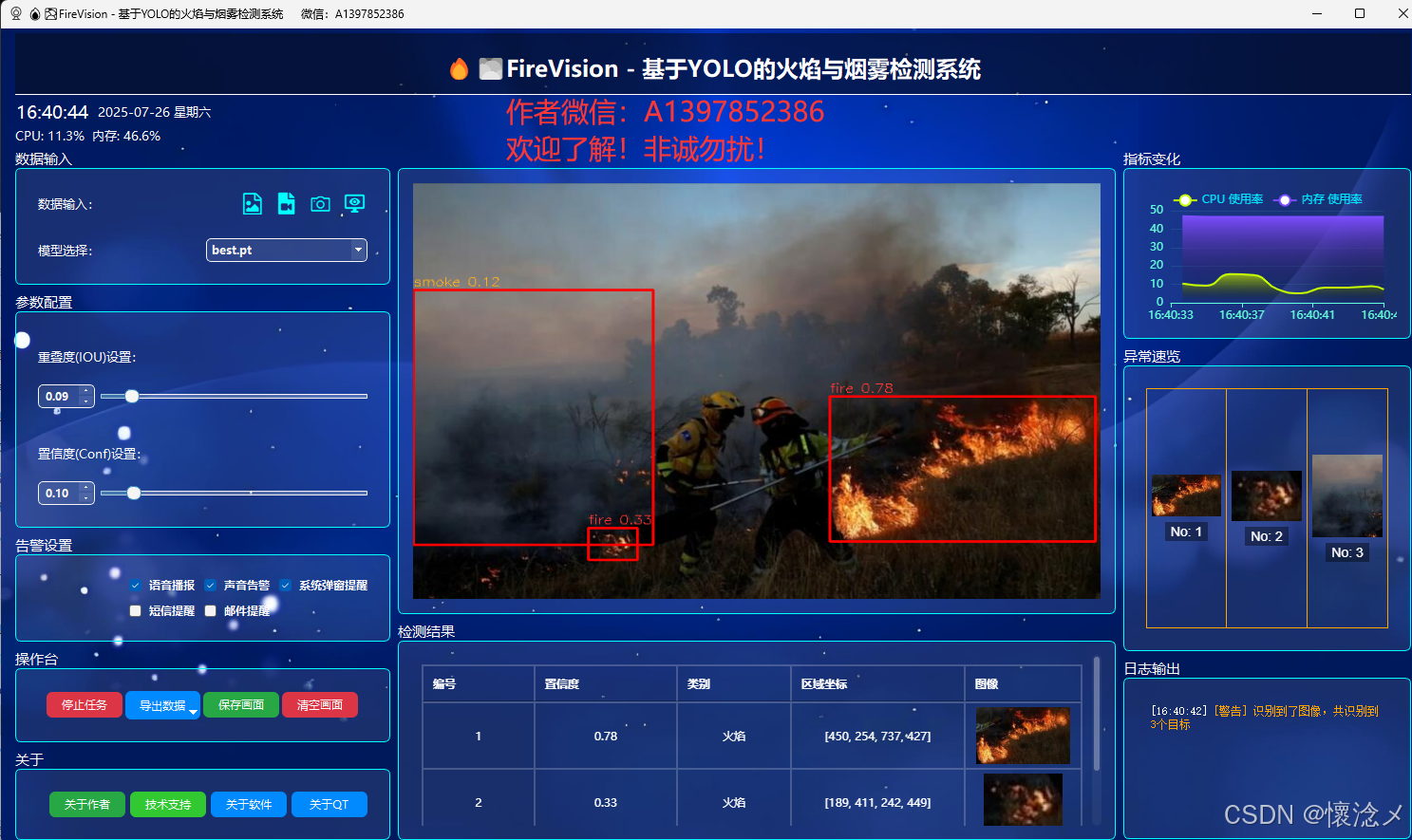Click the fire 0.33 detection box
Image resolution: width=1412 pixels, height=840 pixels.
pos(612,544)
